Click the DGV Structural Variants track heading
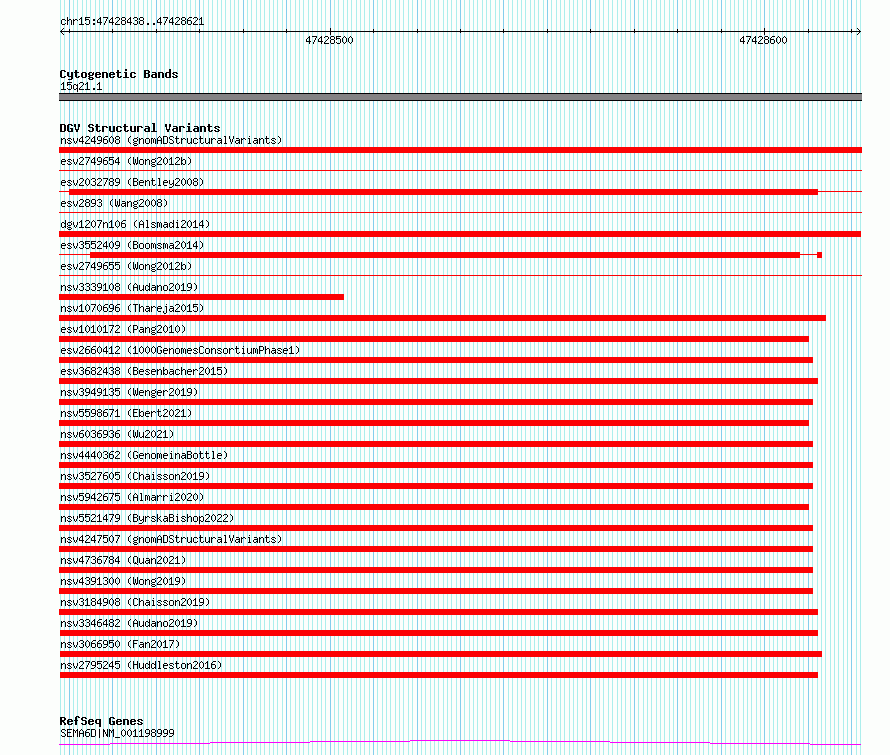Viewport: 890px width, 755px height. click(140, 128)
